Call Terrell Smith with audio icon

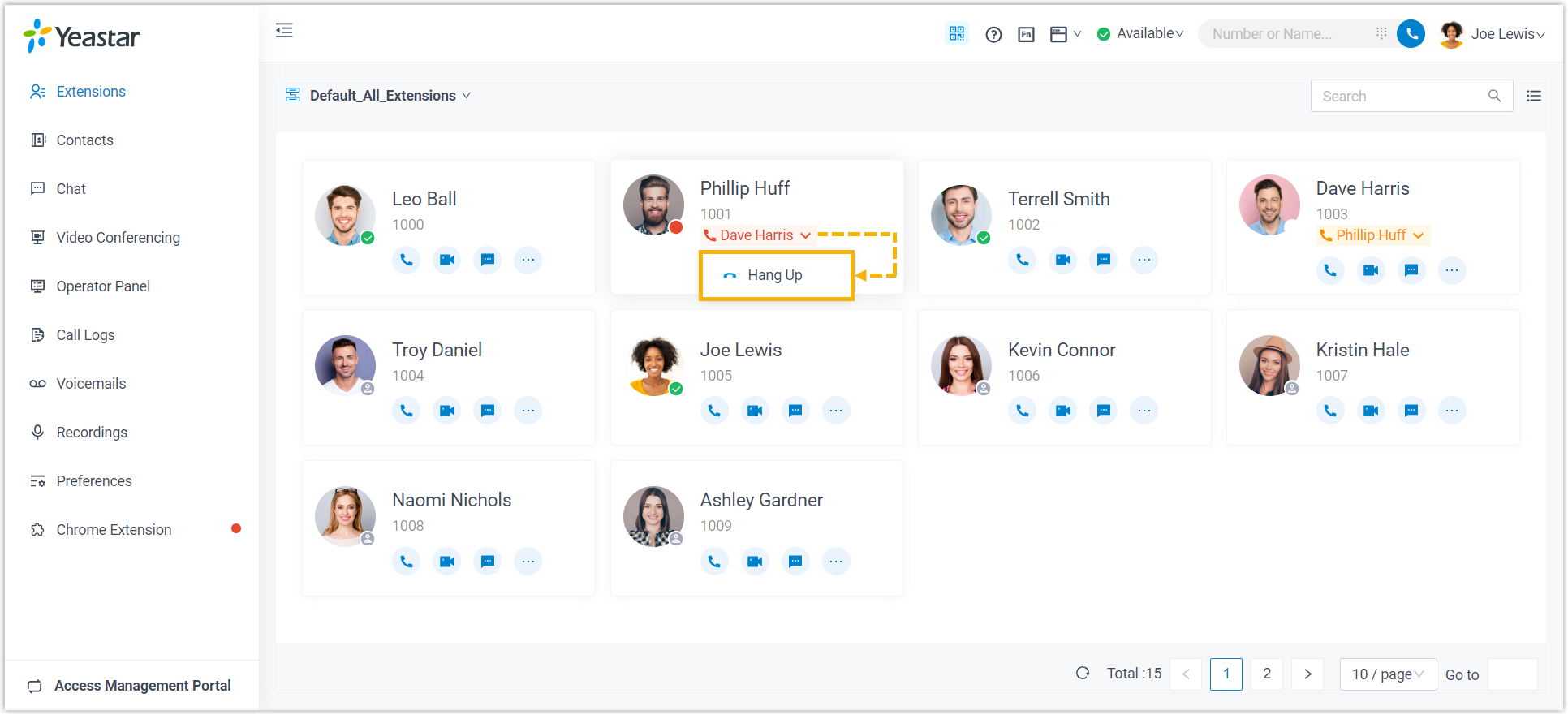(1023, 260)
